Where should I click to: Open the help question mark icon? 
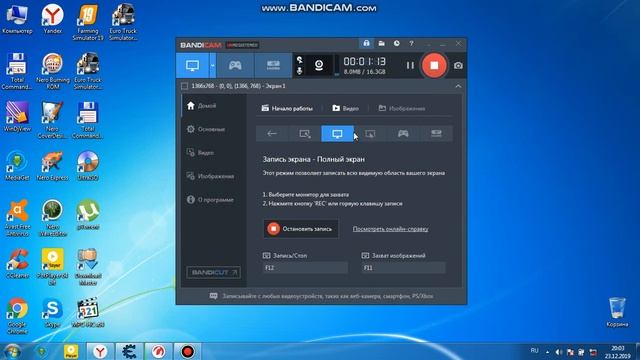[x=411, y=43]
